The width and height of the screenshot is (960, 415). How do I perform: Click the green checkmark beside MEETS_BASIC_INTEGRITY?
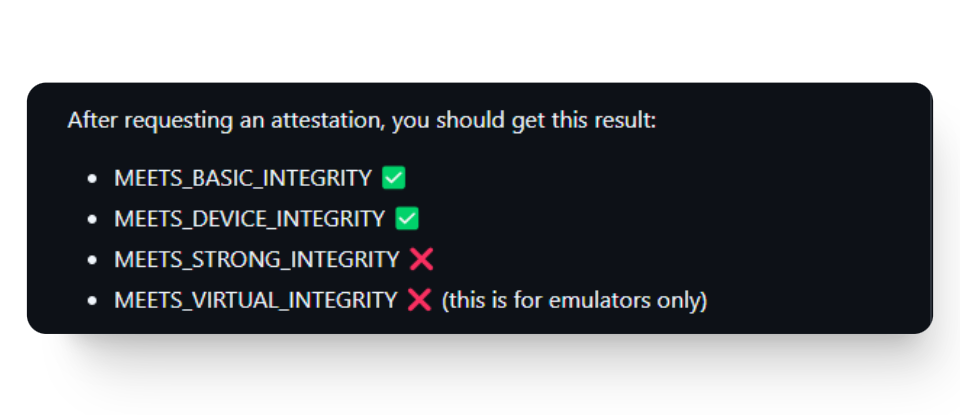393,179
